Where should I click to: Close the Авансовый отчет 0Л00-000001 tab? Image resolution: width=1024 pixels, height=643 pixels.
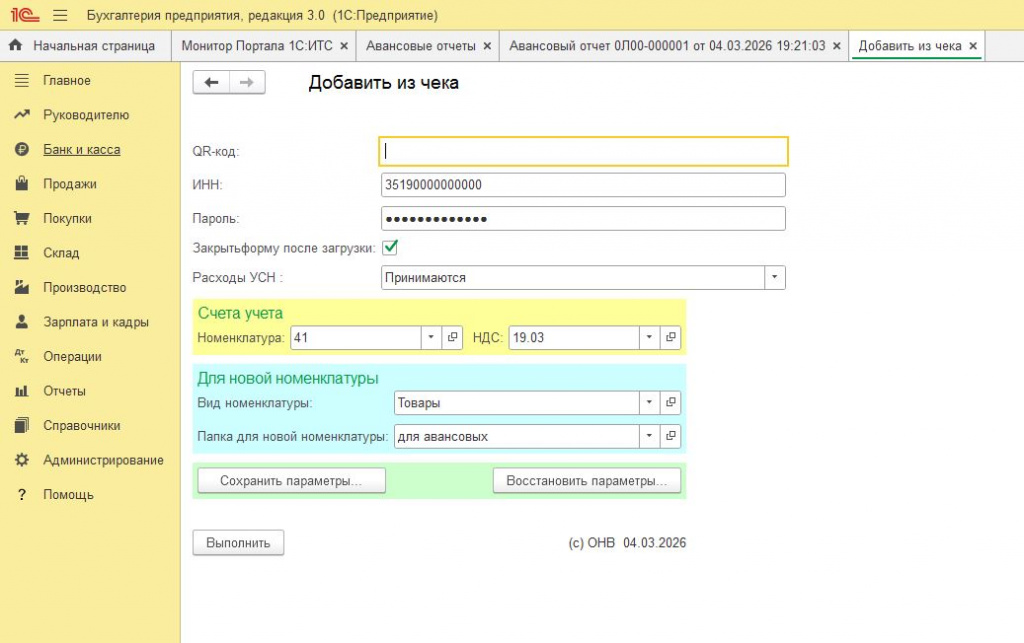pyautogui.click(x=837, y=46)
